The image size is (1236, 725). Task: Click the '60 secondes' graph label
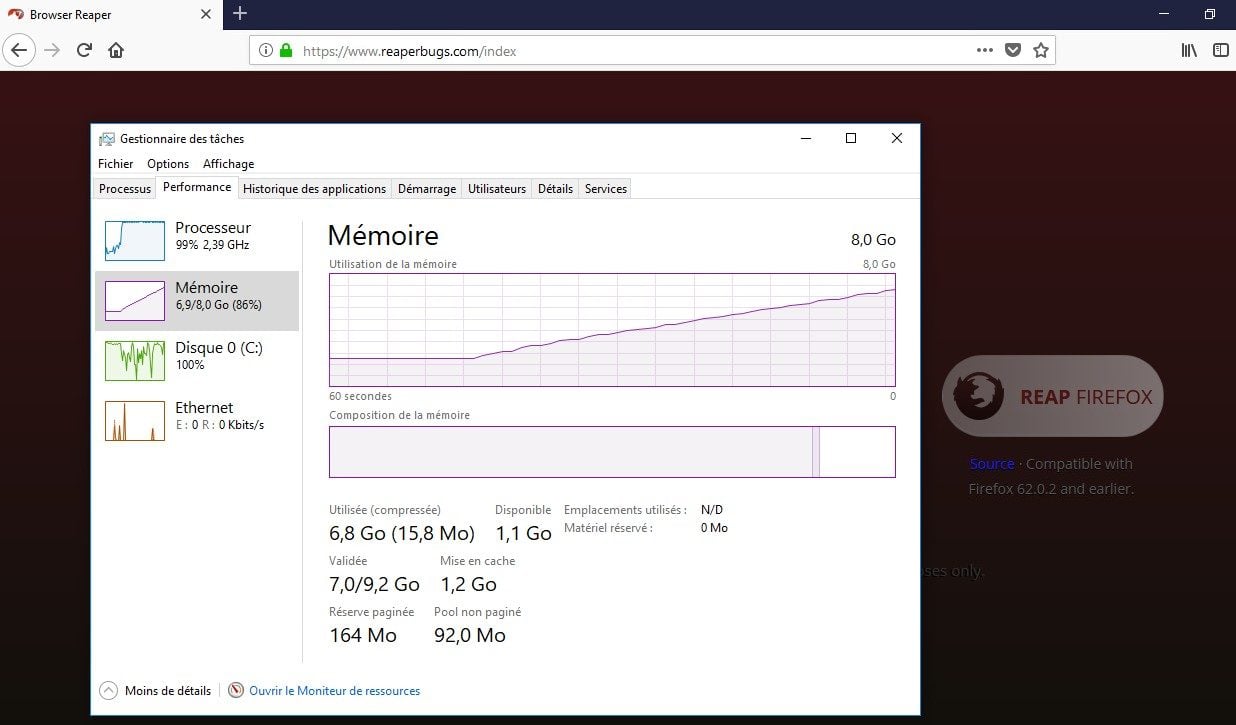click(360, 396)
